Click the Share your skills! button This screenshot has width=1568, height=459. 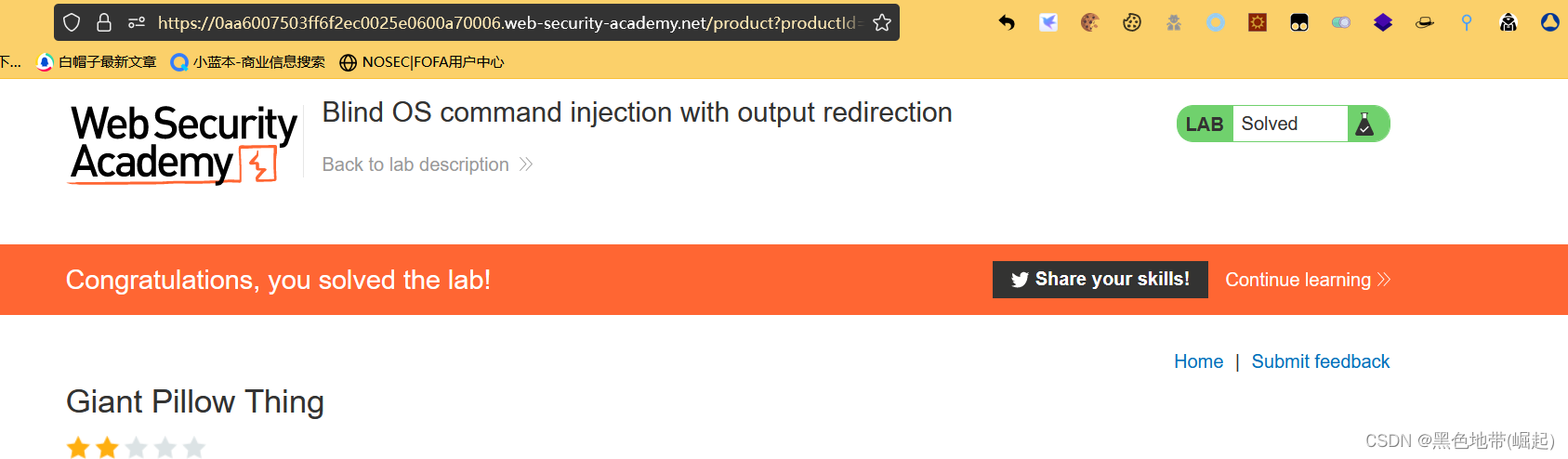pos(1100,280)
